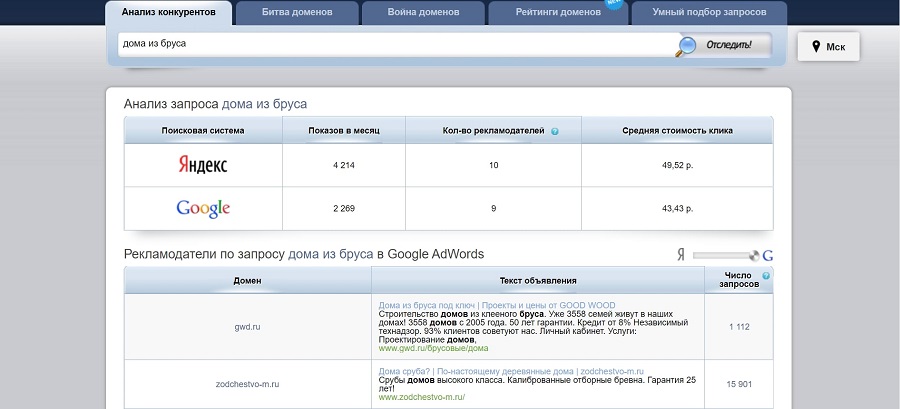Image resolution: width=900 pixels, height=409 pixels.
Task: Click the G icon right of the slider
Action: (x=767, y=256)
